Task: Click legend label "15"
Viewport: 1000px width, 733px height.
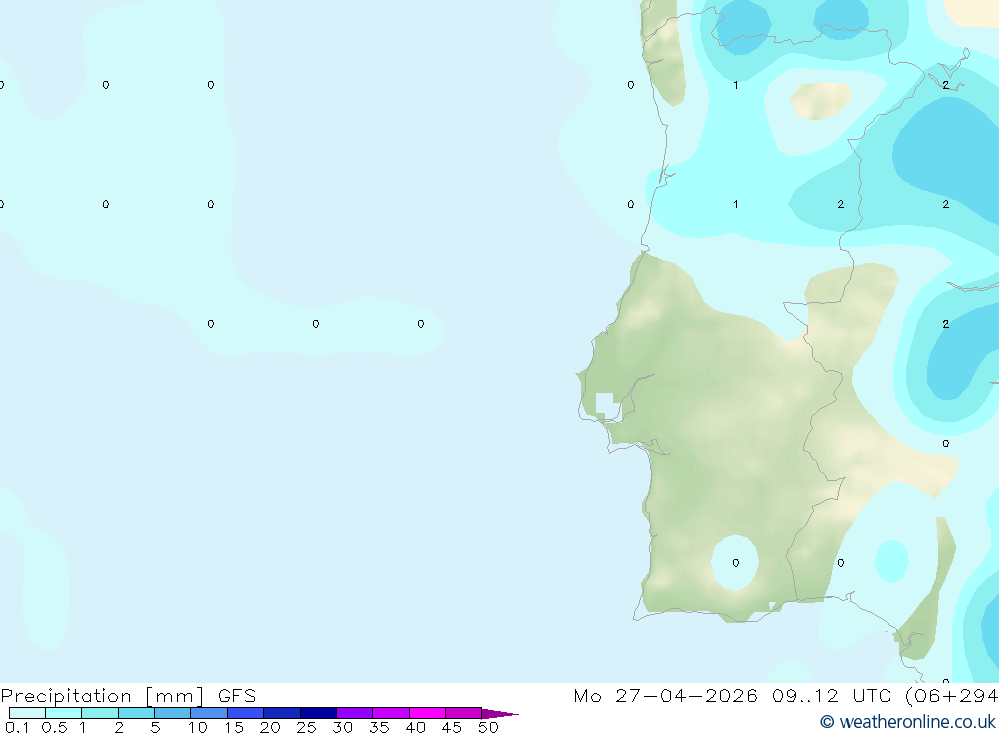Action: (x=234, y=727)
